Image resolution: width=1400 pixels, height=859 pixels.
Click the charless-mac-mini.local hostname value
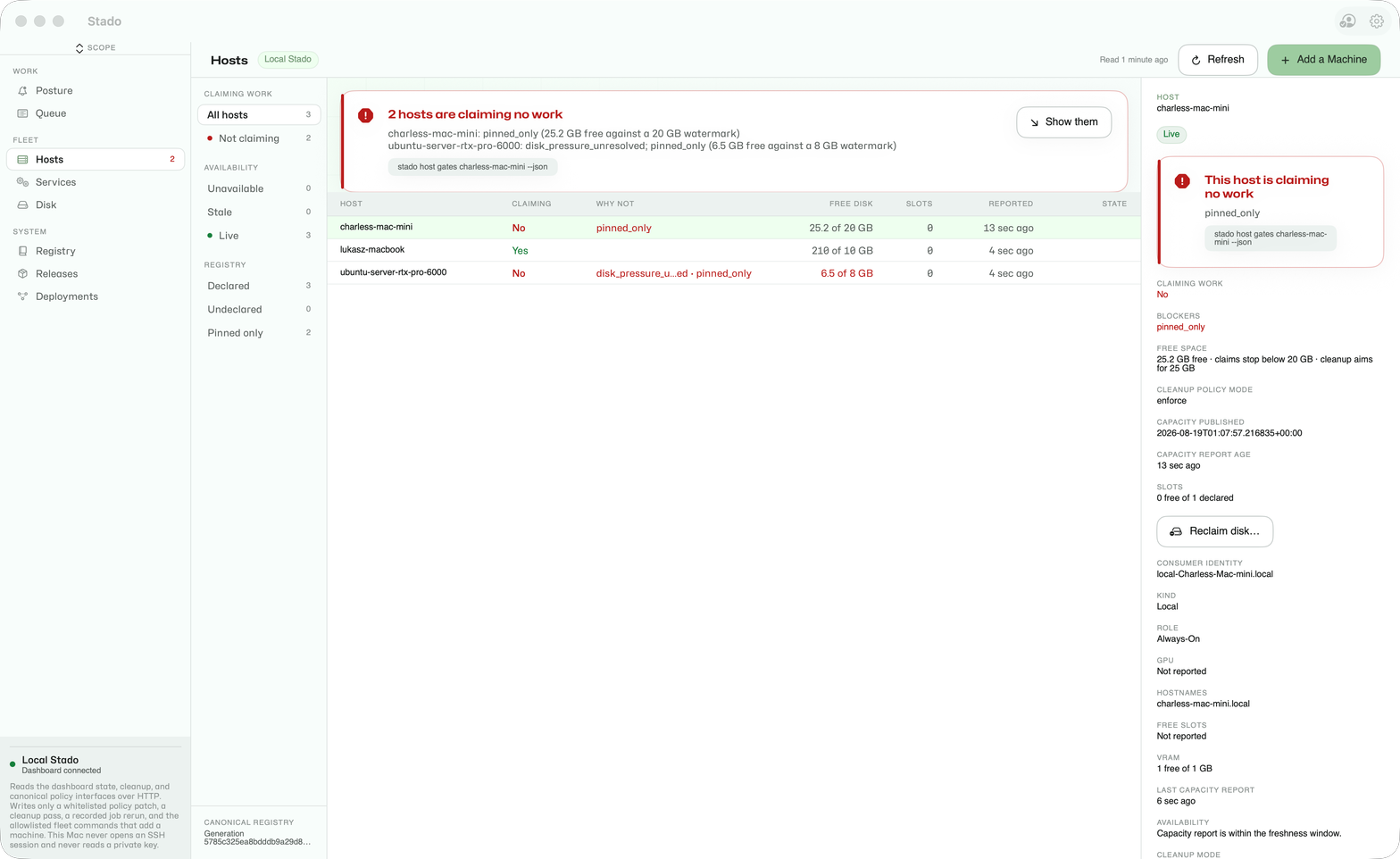[1204, 705]
